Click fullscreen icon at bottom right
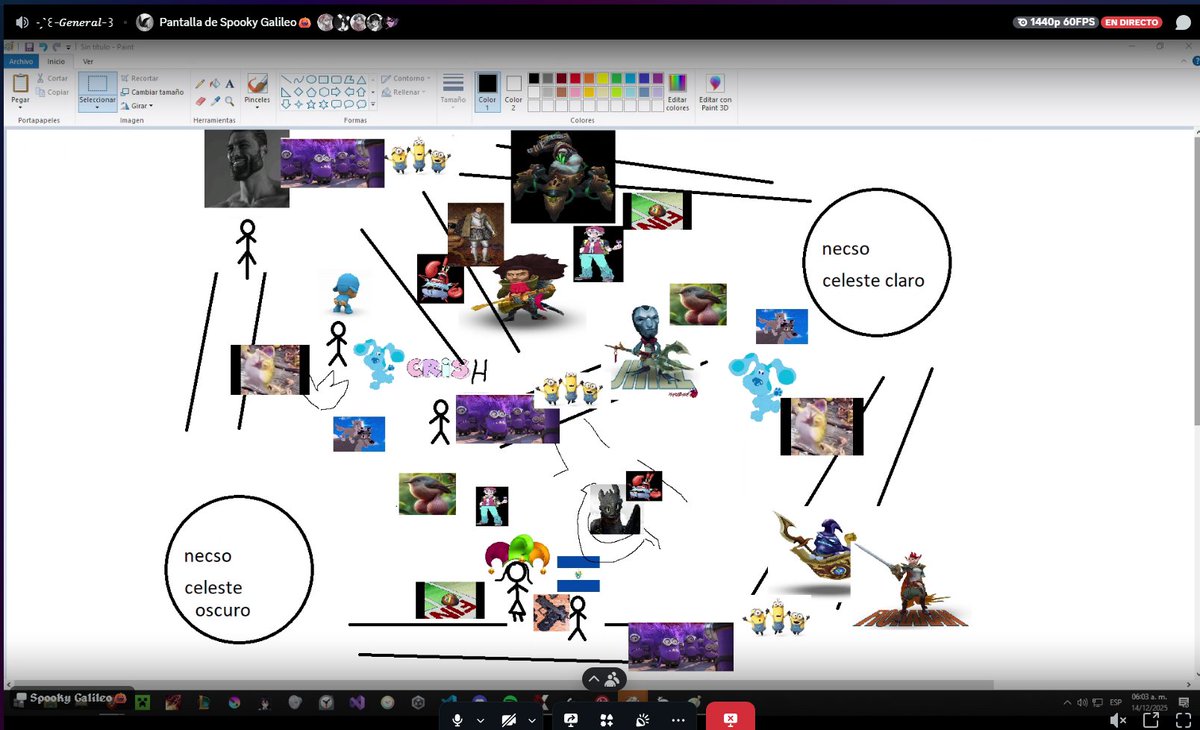Image resolution: width=1200 pixels, height=730 pixels. pos(1182,719)
